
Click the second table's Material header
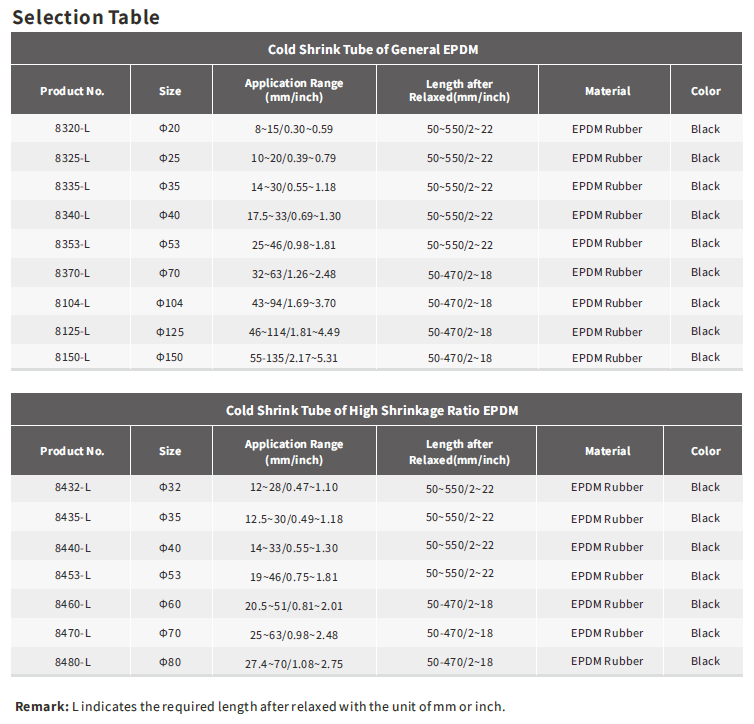click(x=607, y=451)
